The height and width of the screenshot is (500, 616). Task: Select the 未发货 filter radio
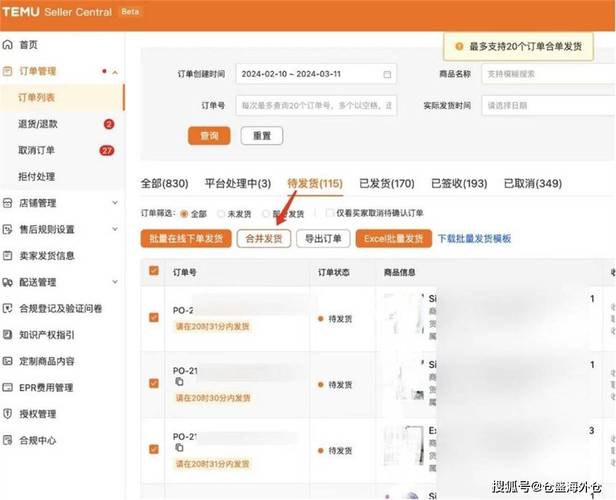(x=221, y=214)
